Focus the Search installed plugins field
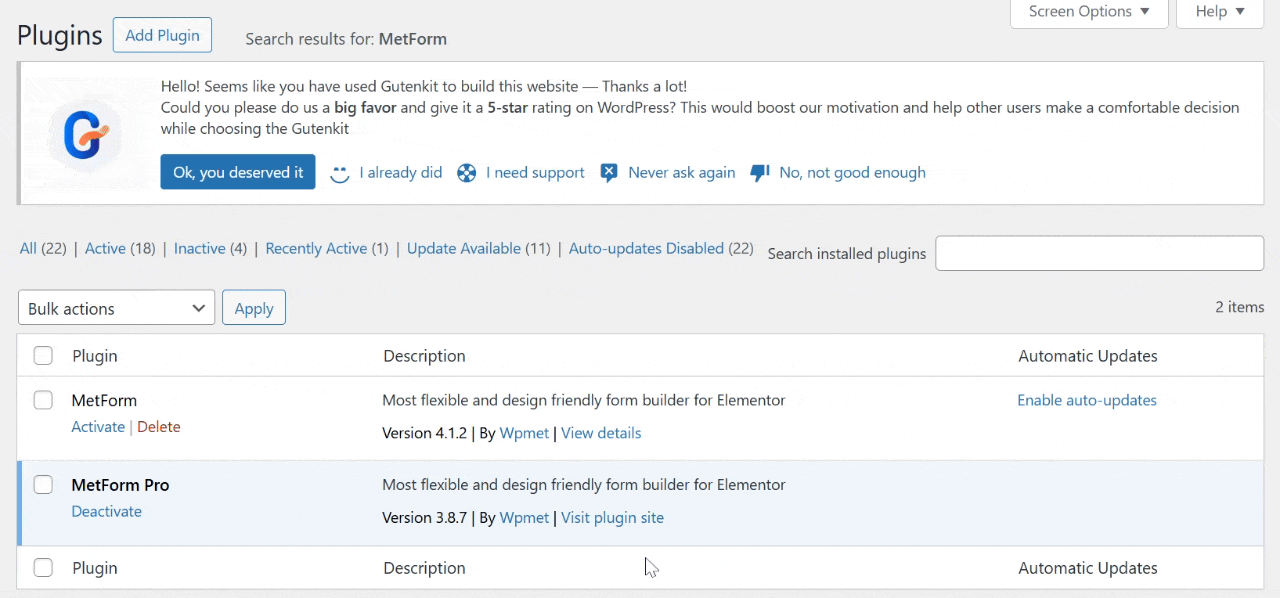Viewport: 1280px width, 598px height. [x=1099, y=253]
